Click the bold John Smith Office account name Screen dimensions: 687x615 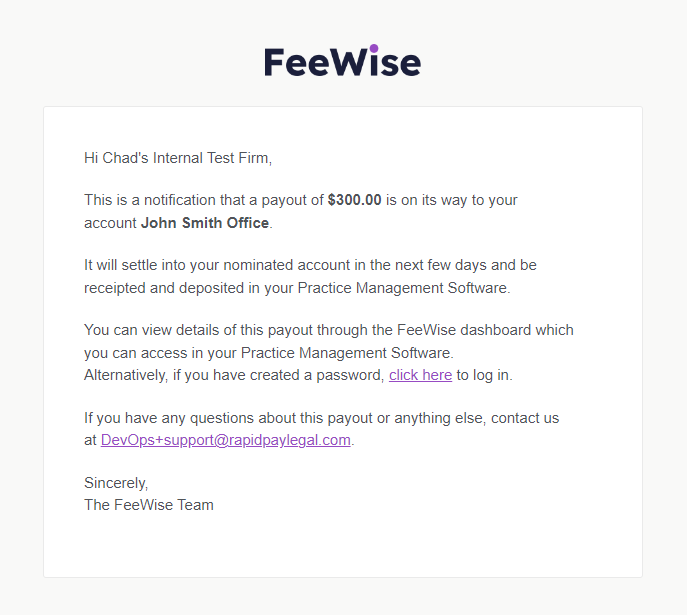205,223
